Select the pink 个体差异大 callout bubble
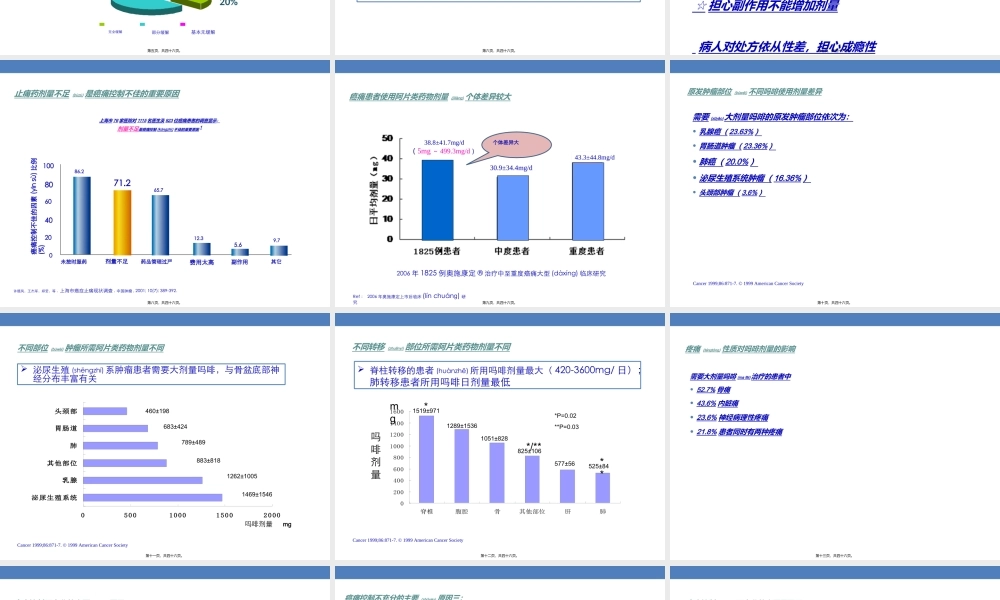This screenshot has height=600, width=1000. coord(512,145)
